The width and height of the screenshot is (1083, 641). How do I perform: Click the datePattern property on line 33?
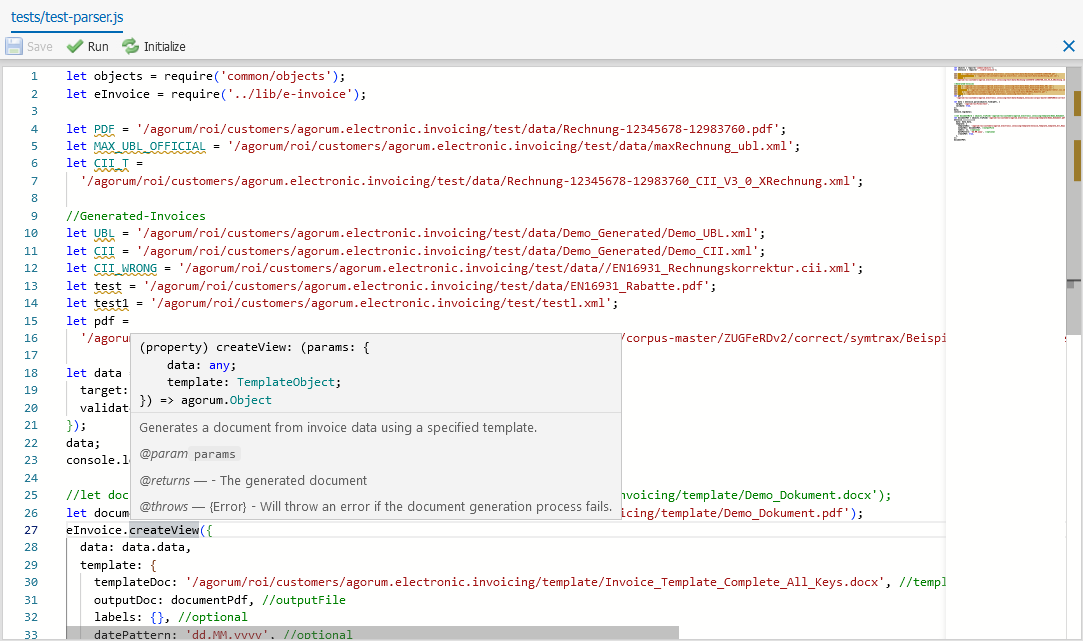point(135,634)
